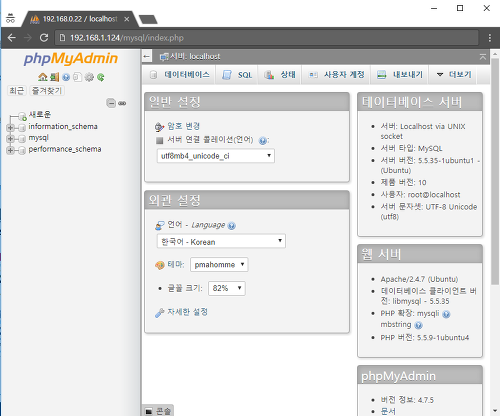Open the 콘솔 console bar
The height and width of the screenshot is (416, 500).
point(158,411)
